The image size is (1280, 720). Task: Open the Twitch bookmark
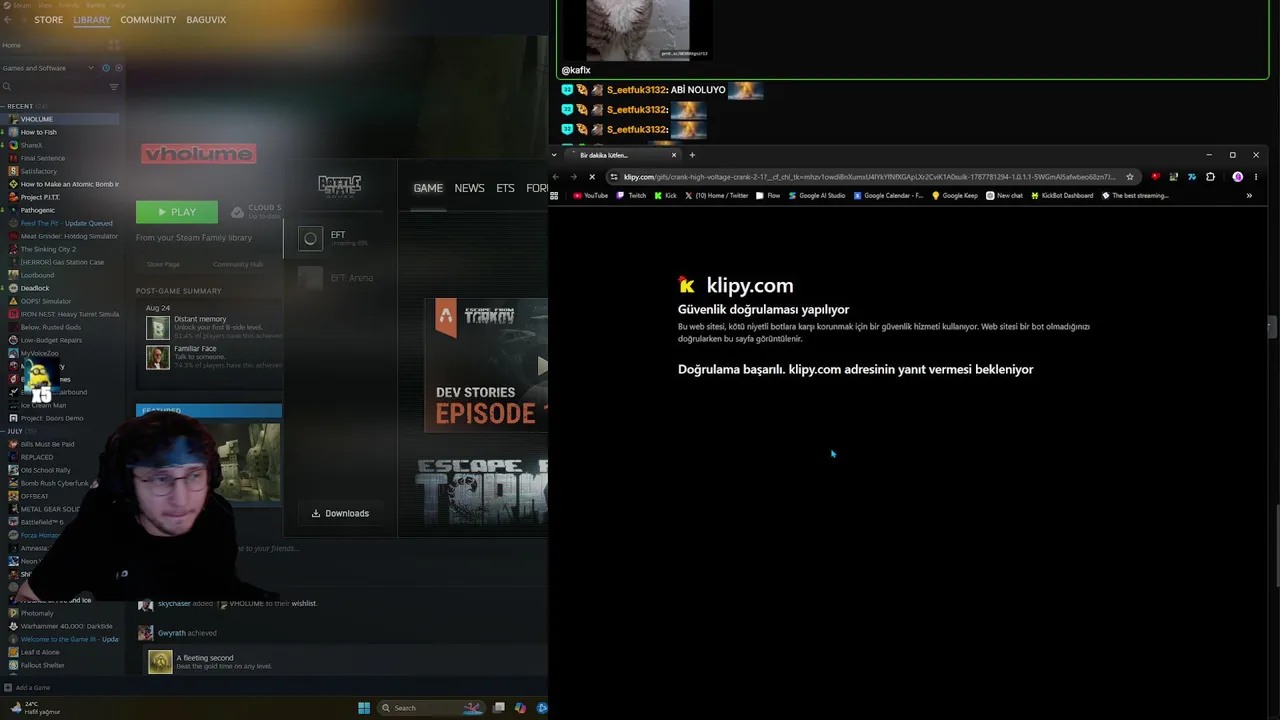coord(632,196)
